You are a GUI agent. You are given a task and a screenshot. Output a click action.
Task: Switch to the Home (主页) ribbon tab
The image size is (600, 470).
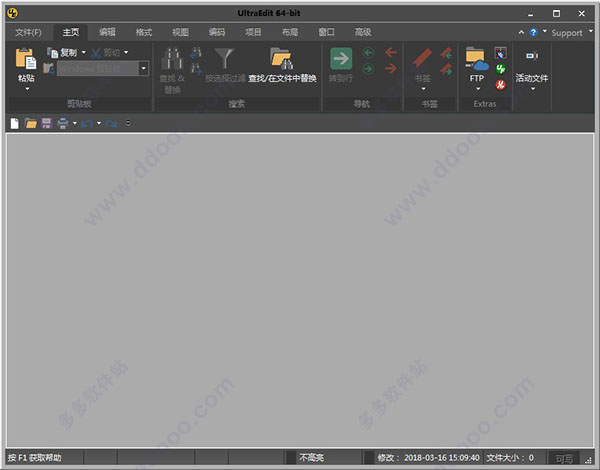pyautogui.click(x=71, y=33)
